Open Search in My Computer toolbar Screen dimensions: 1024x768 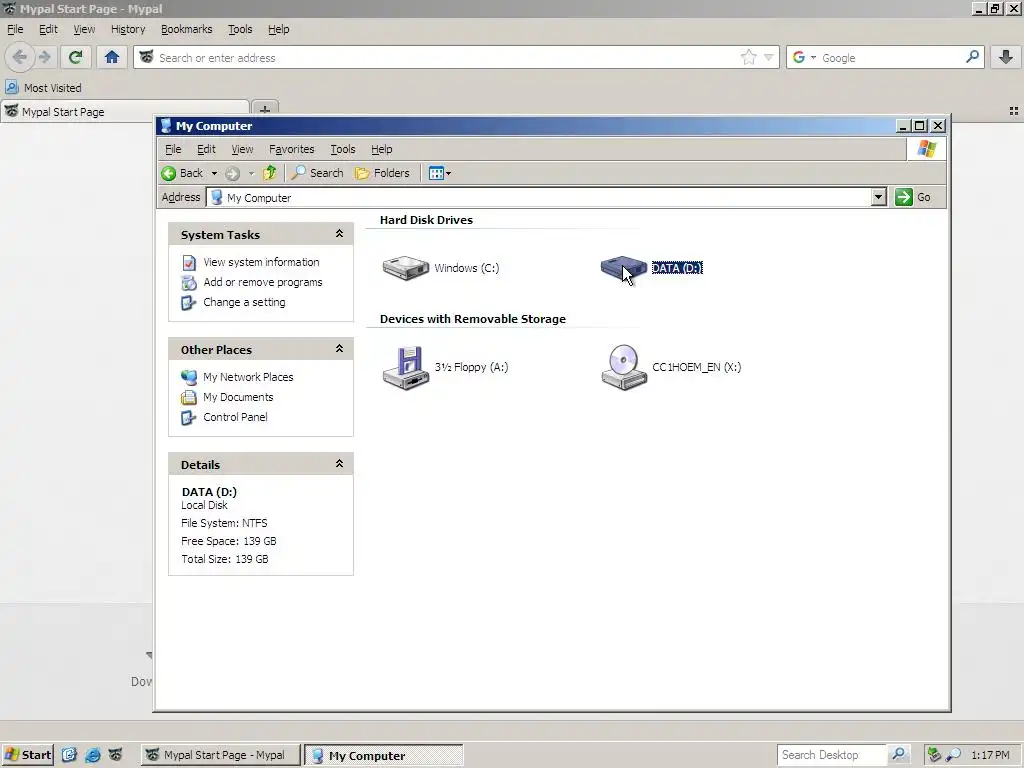pos(317,173)
